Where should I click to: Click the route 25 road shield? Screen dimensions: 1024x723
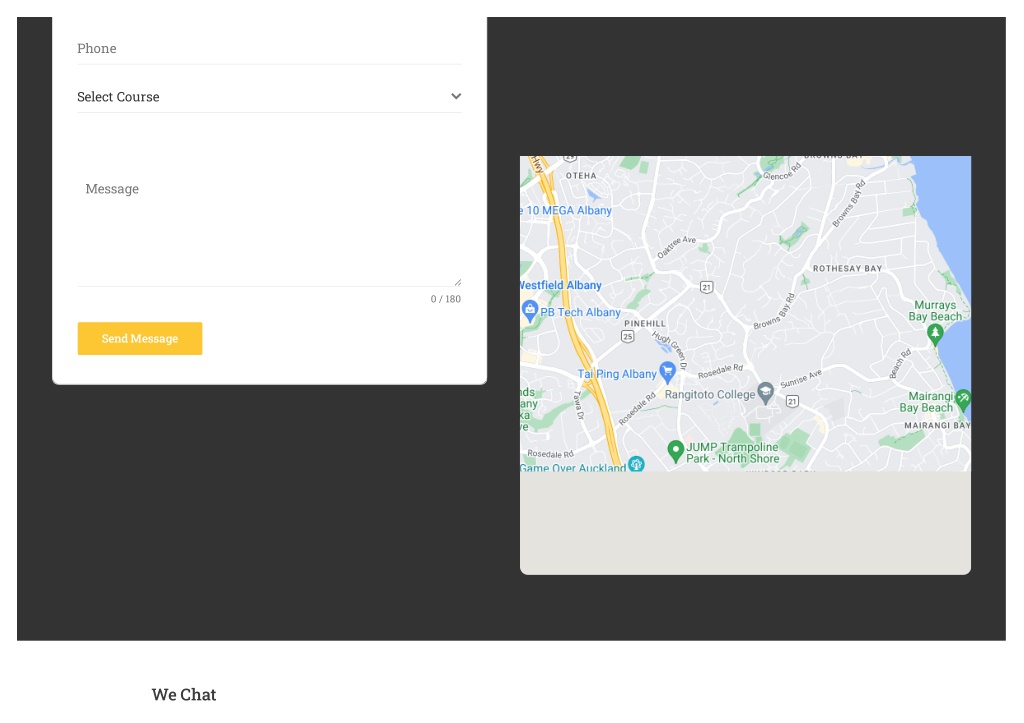click(628, 336)
